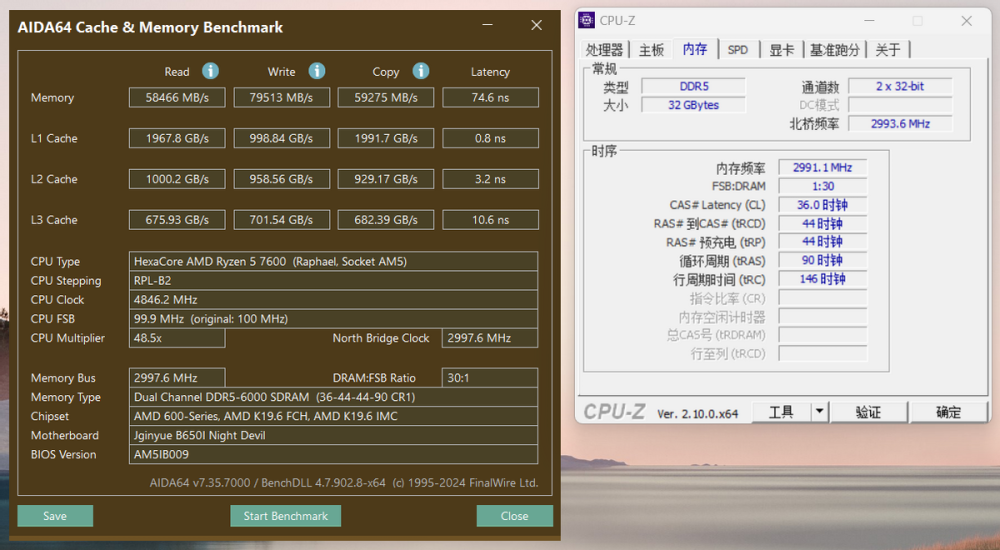Viewport: 1000px width, 550px height.
Task: Click the Memory Type Dual Channel DDR5-6000 field
Action: point(334,397)
